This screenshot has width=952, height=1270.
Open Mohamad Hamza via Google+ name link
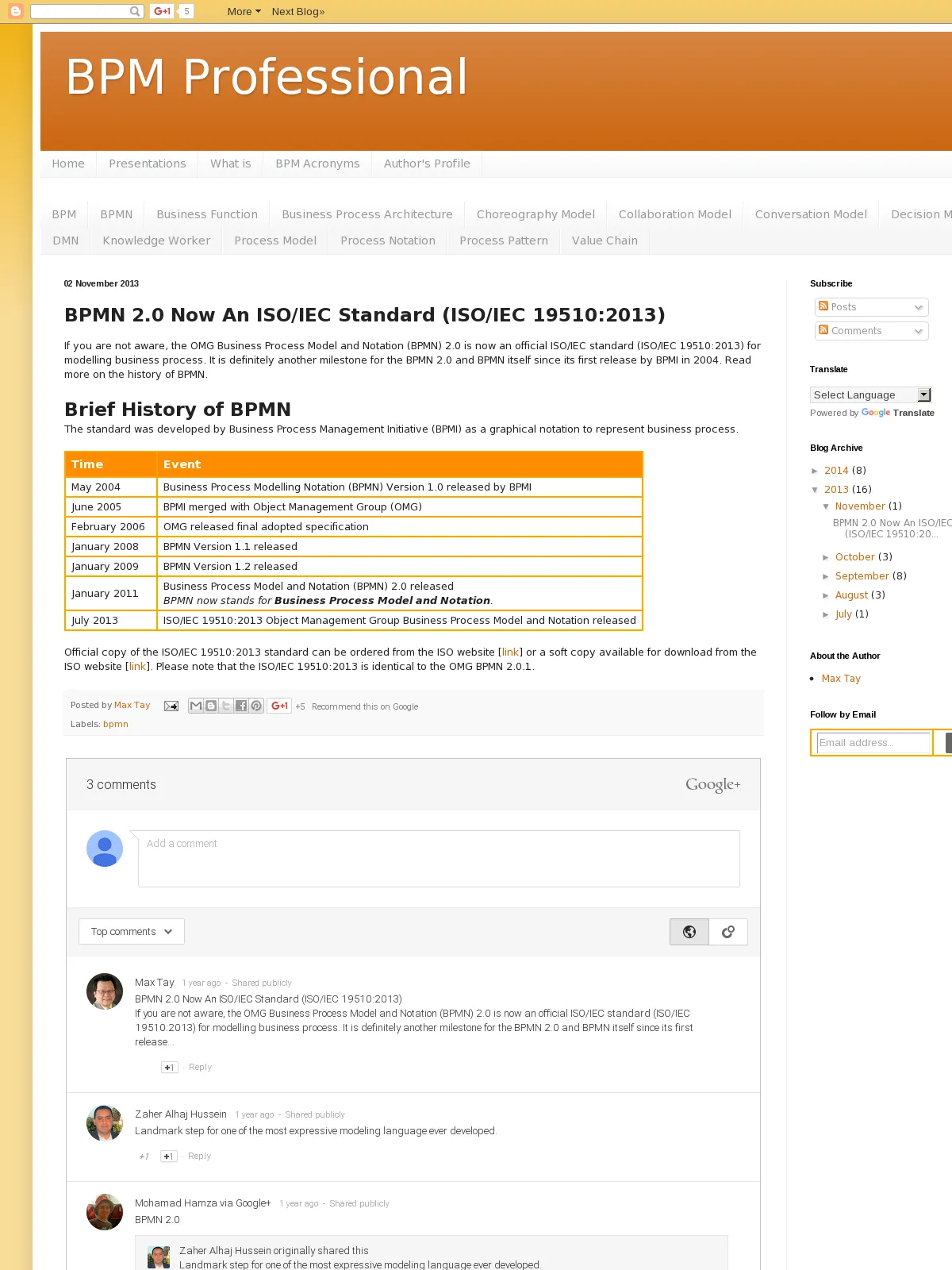[203, 1203]
